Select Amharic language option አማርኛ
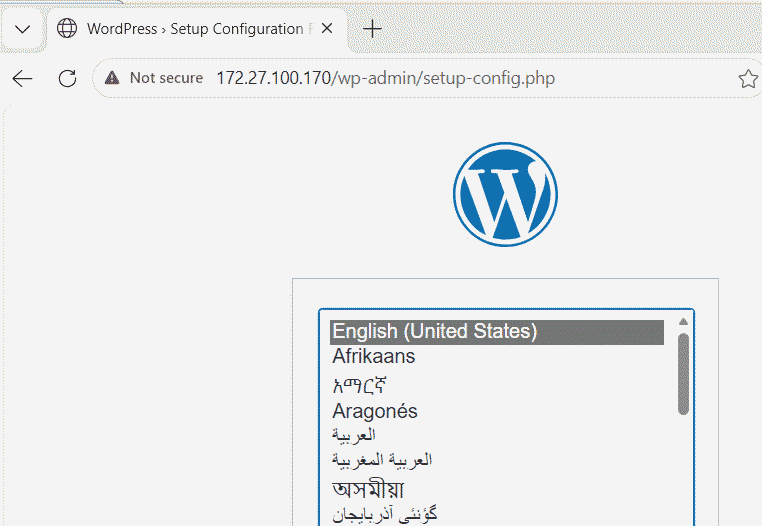Viewport: 762px width, 526px height. tap(497, 386)
